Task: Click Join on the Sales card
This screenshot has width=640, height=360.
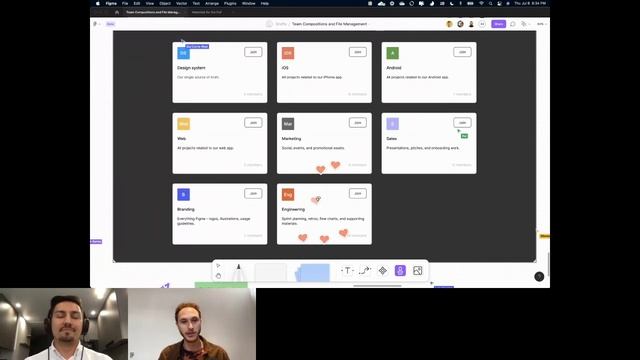Action: (462, 122)
